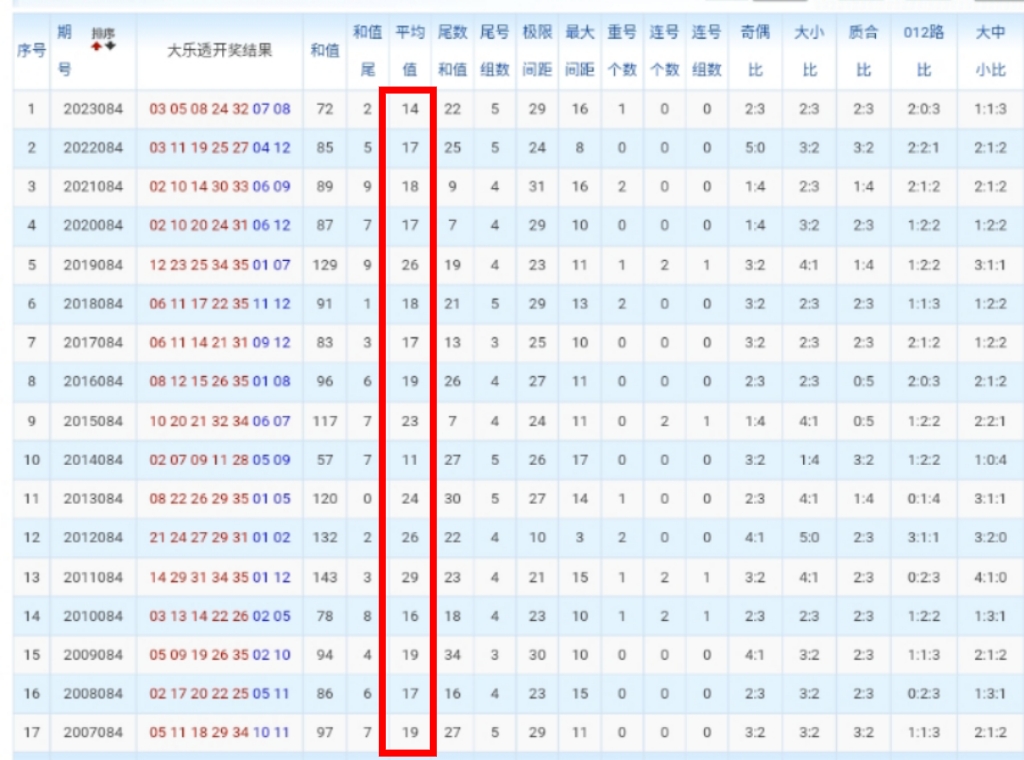Select average value 29 in issue 2011084 row

(x=410, y=577)
